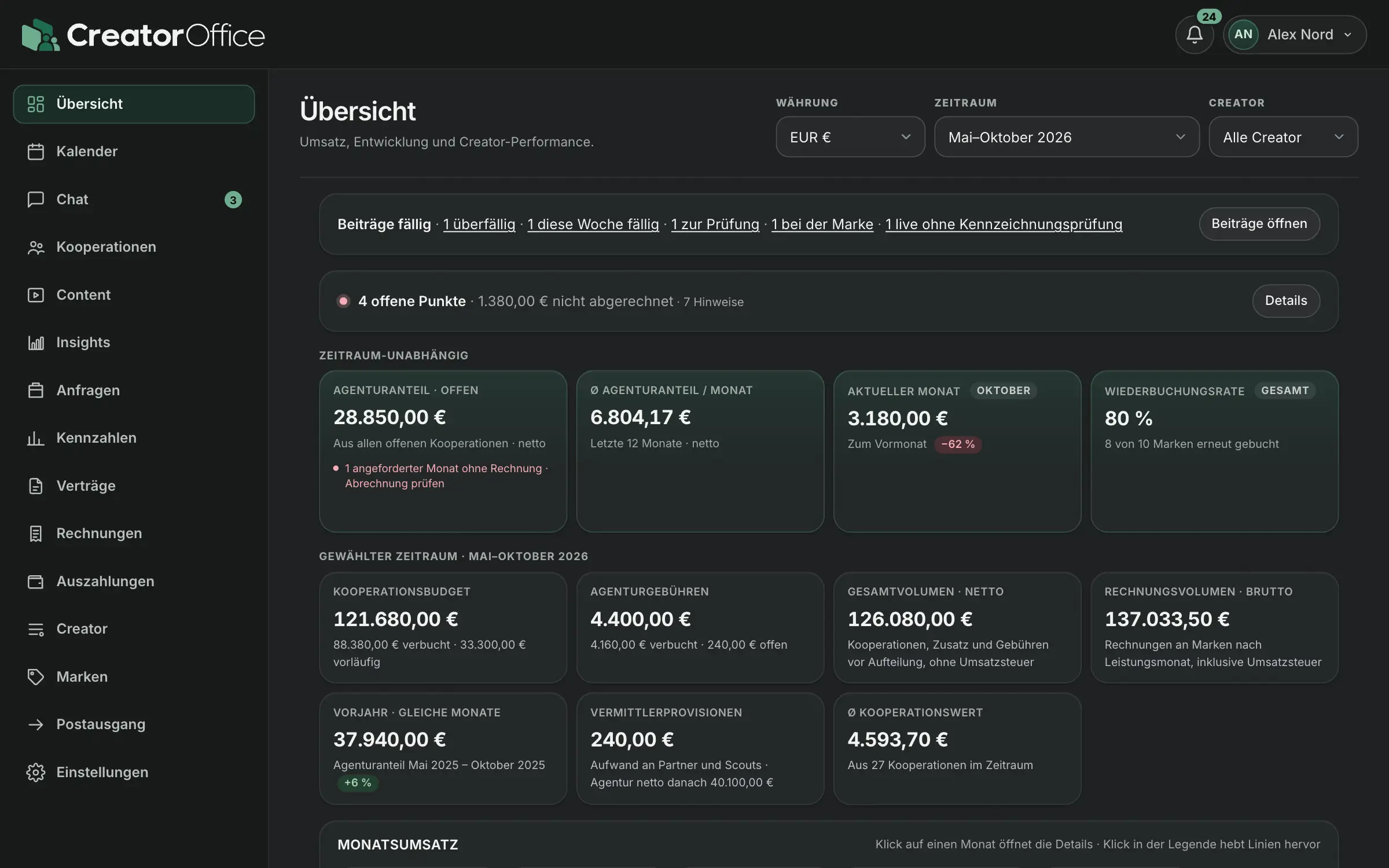Open Auszahlungen in the sidebar
The width and height of the screenshot is (1389, 868).
134,582
